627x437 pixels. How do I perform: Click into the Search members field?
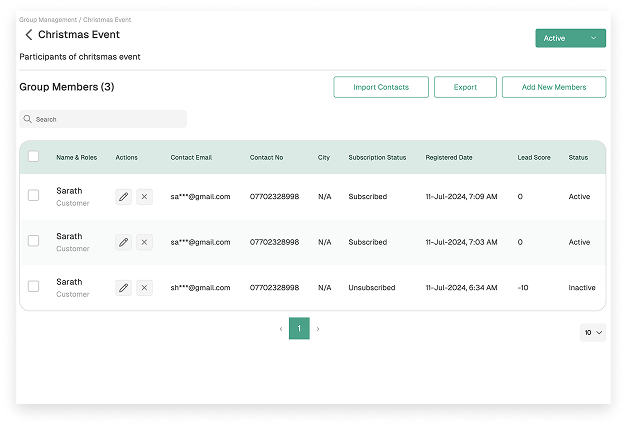tap(103, 119)
